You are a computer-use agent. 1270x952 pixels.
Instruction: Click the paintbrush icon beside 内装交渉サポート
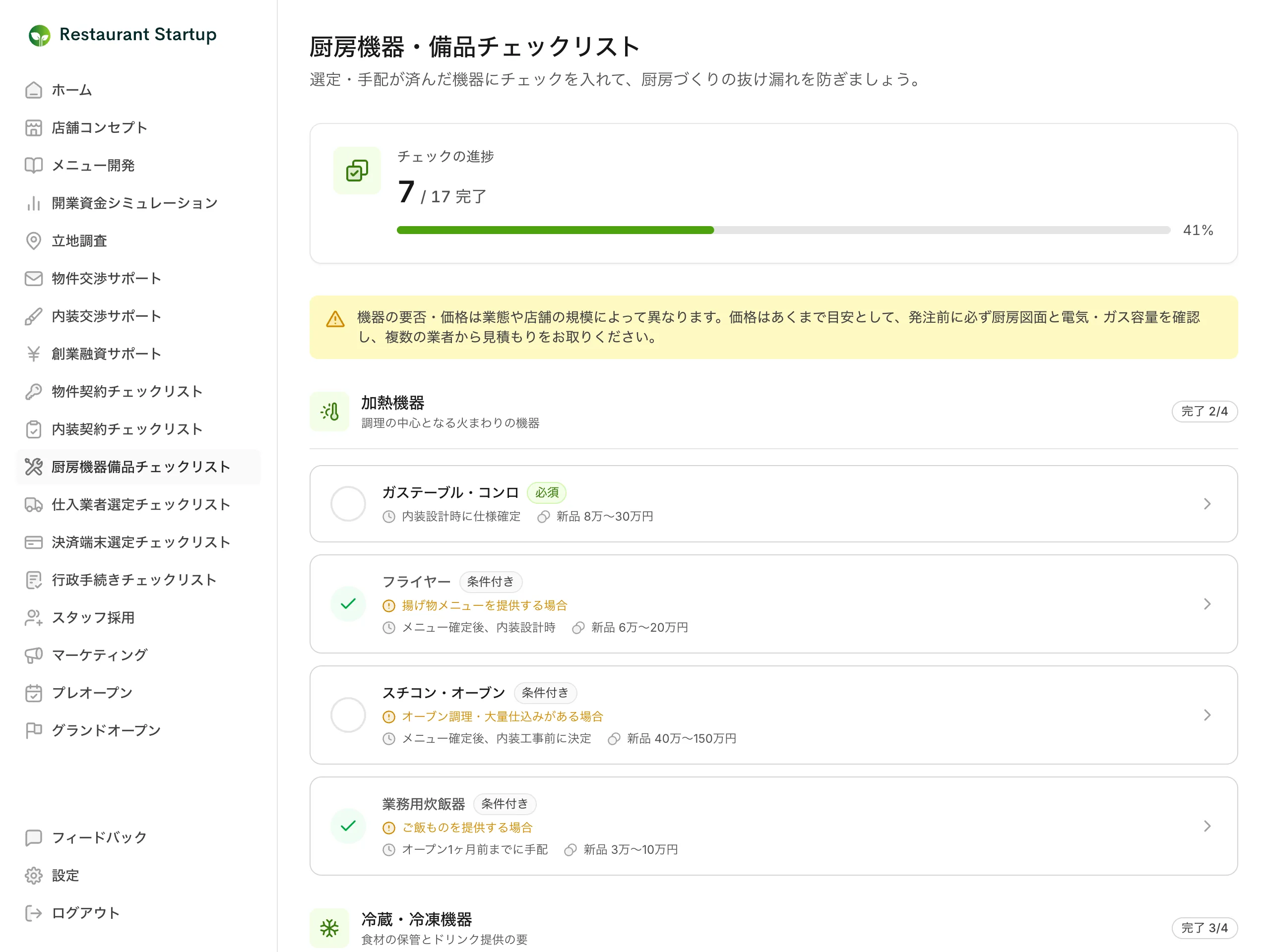click(x=34, y=316)
